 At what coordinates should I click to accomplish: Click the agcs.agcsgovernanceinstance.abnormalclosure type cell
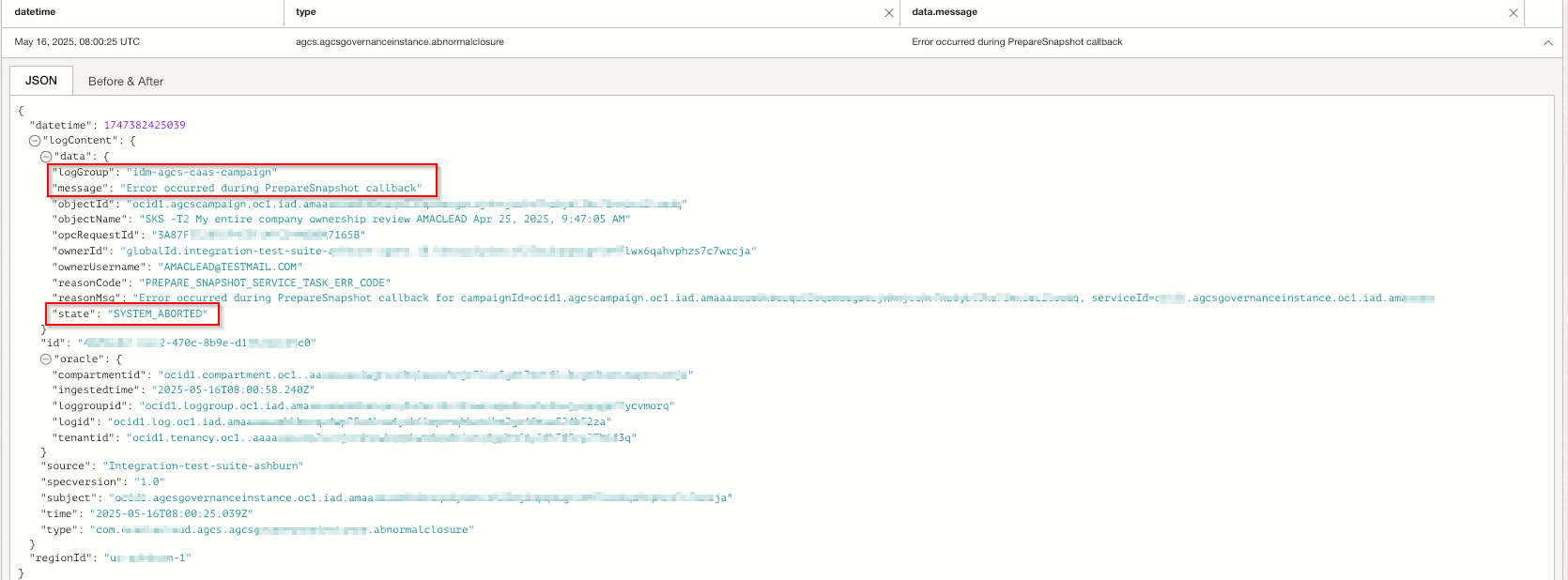(x=400, y=42)
